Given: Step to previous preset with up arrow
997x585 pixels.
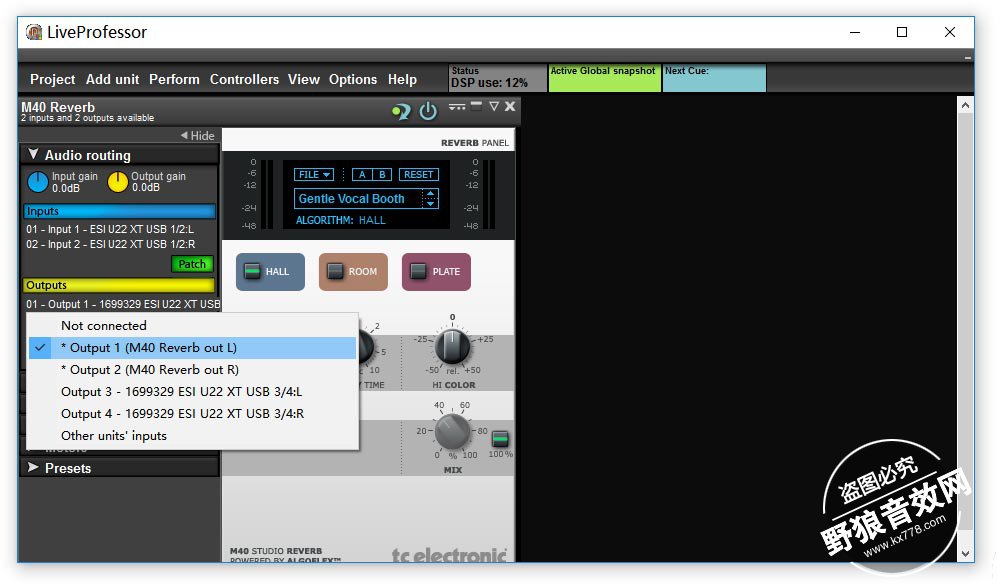Looking at the screenshot, I should pos(430,193).
